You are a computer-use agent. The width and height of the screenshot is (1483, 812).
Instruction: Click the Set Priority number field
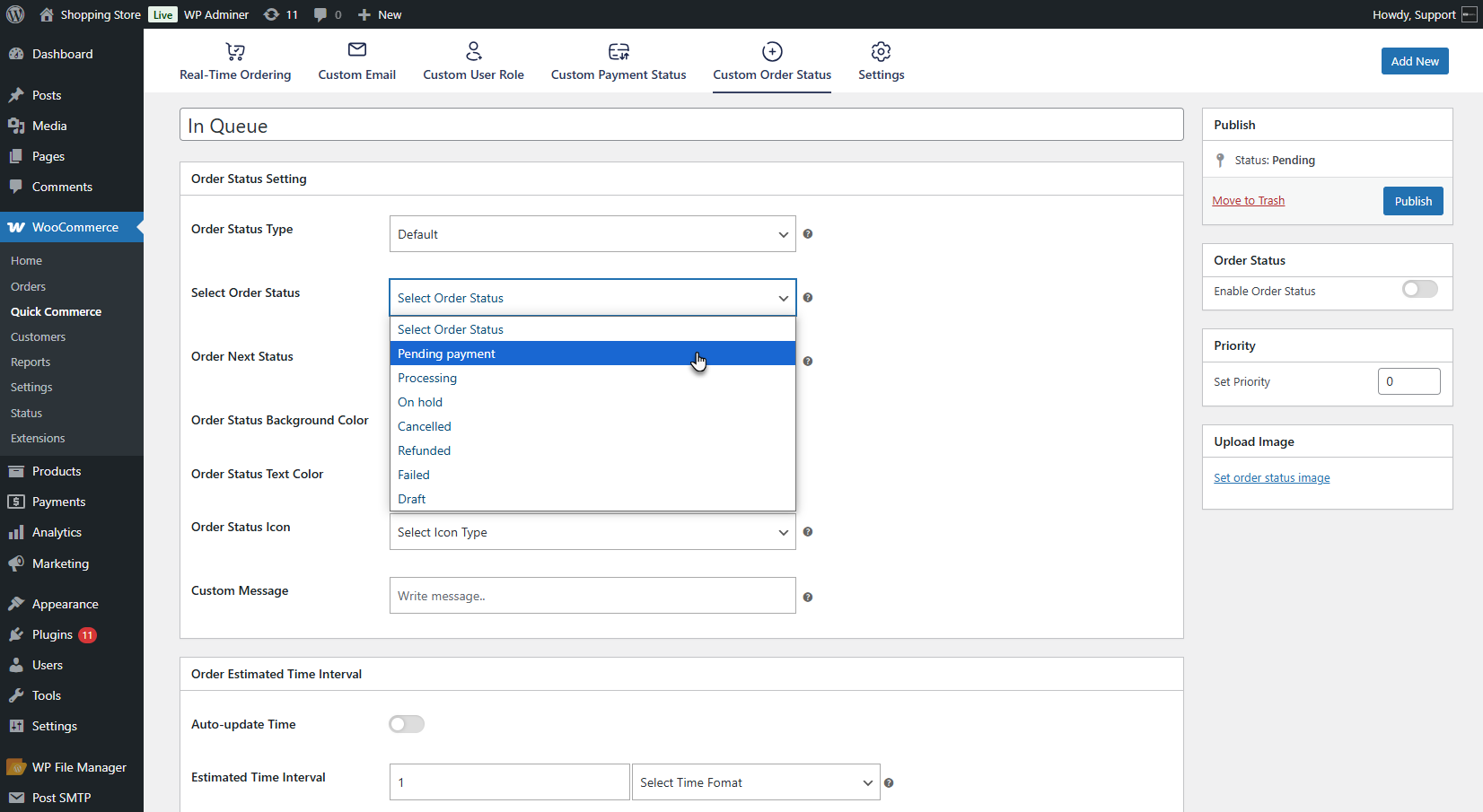[1408, 381]
